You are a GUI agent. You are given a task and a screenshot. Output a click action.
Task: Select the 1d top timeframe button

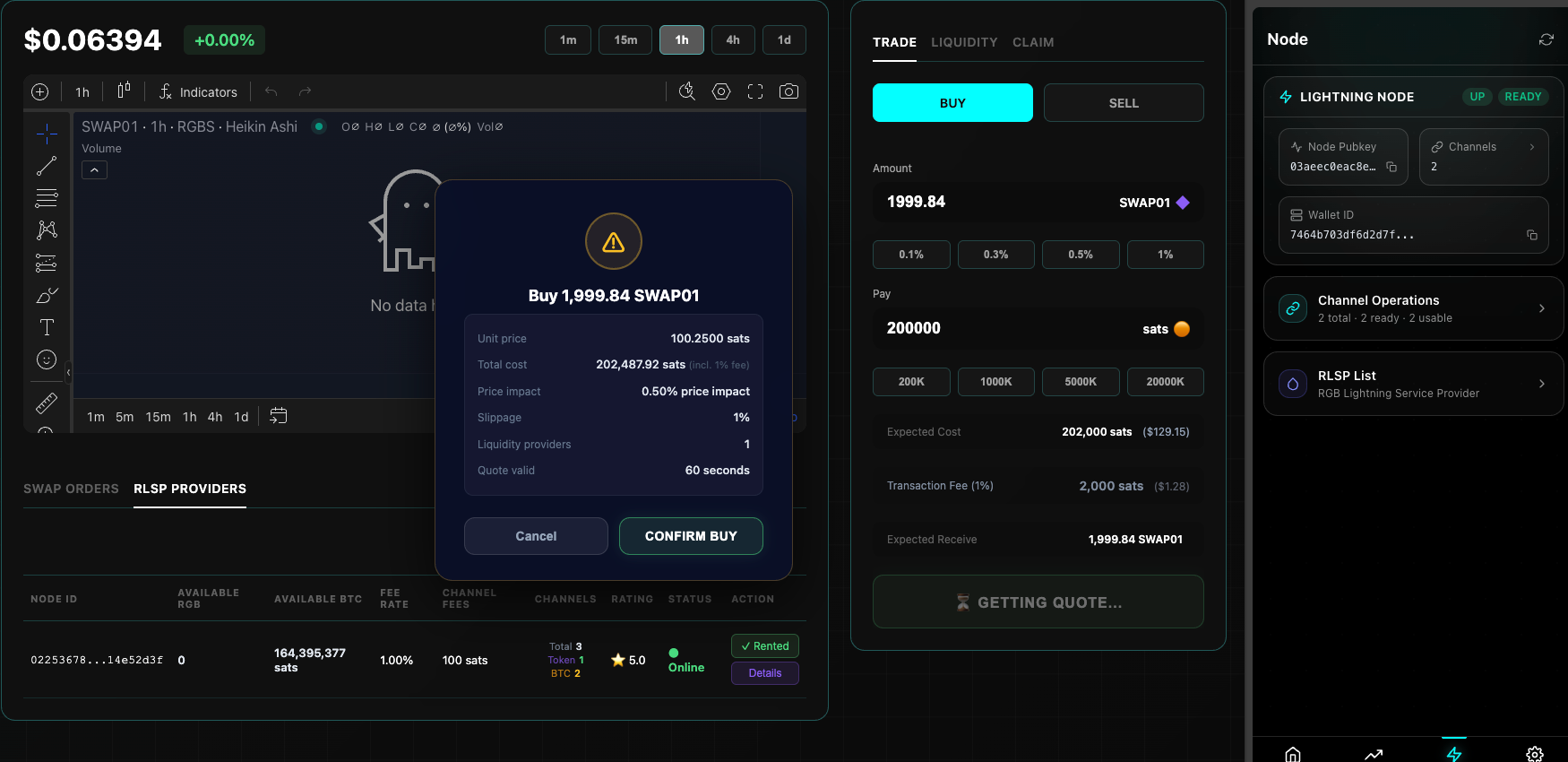(784, 40)
